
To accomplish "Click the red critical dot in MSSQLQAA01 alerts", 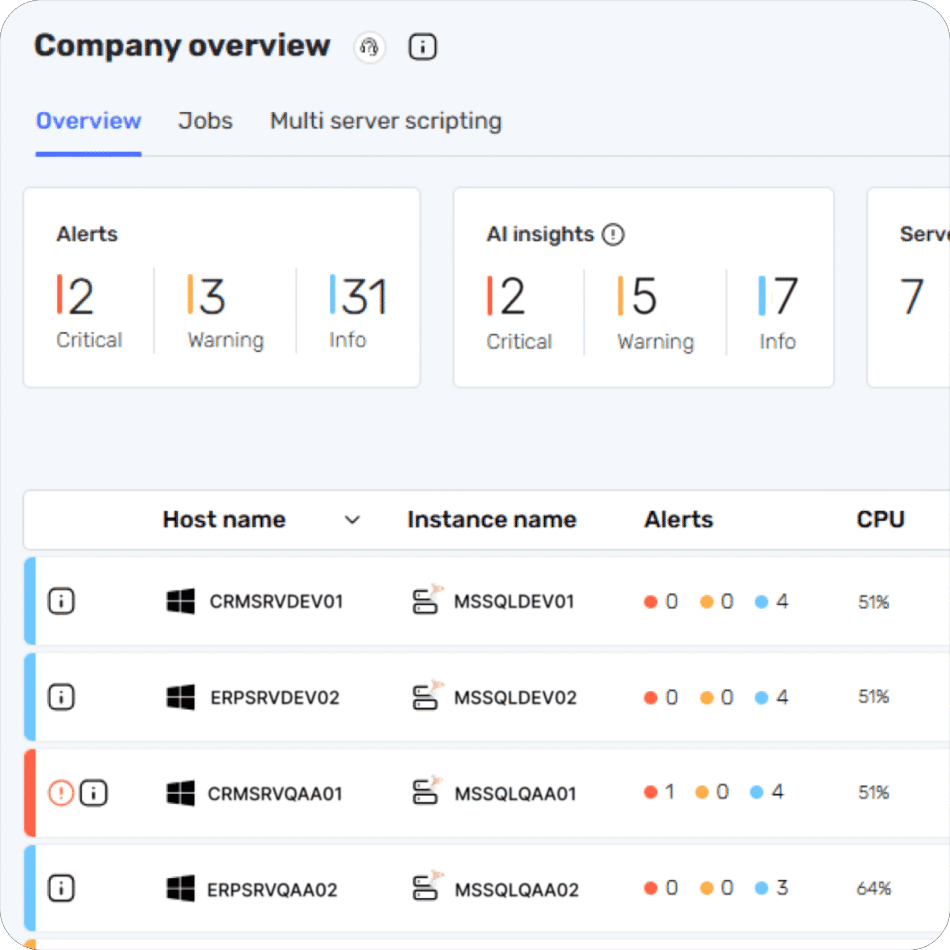I will pyautogui.click(x=651, y=792).
